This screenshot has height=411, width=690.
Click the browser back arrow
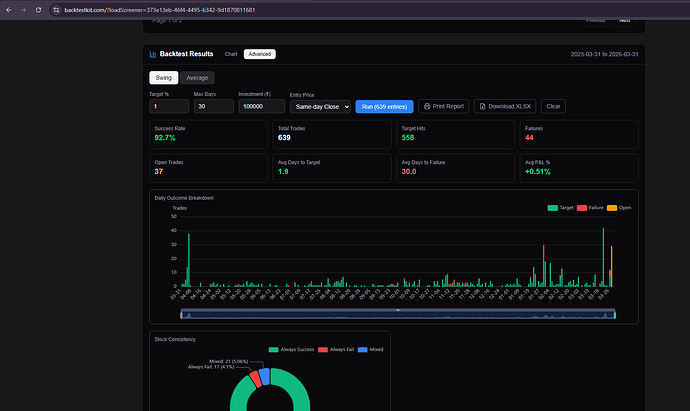(x=9, y=8)
